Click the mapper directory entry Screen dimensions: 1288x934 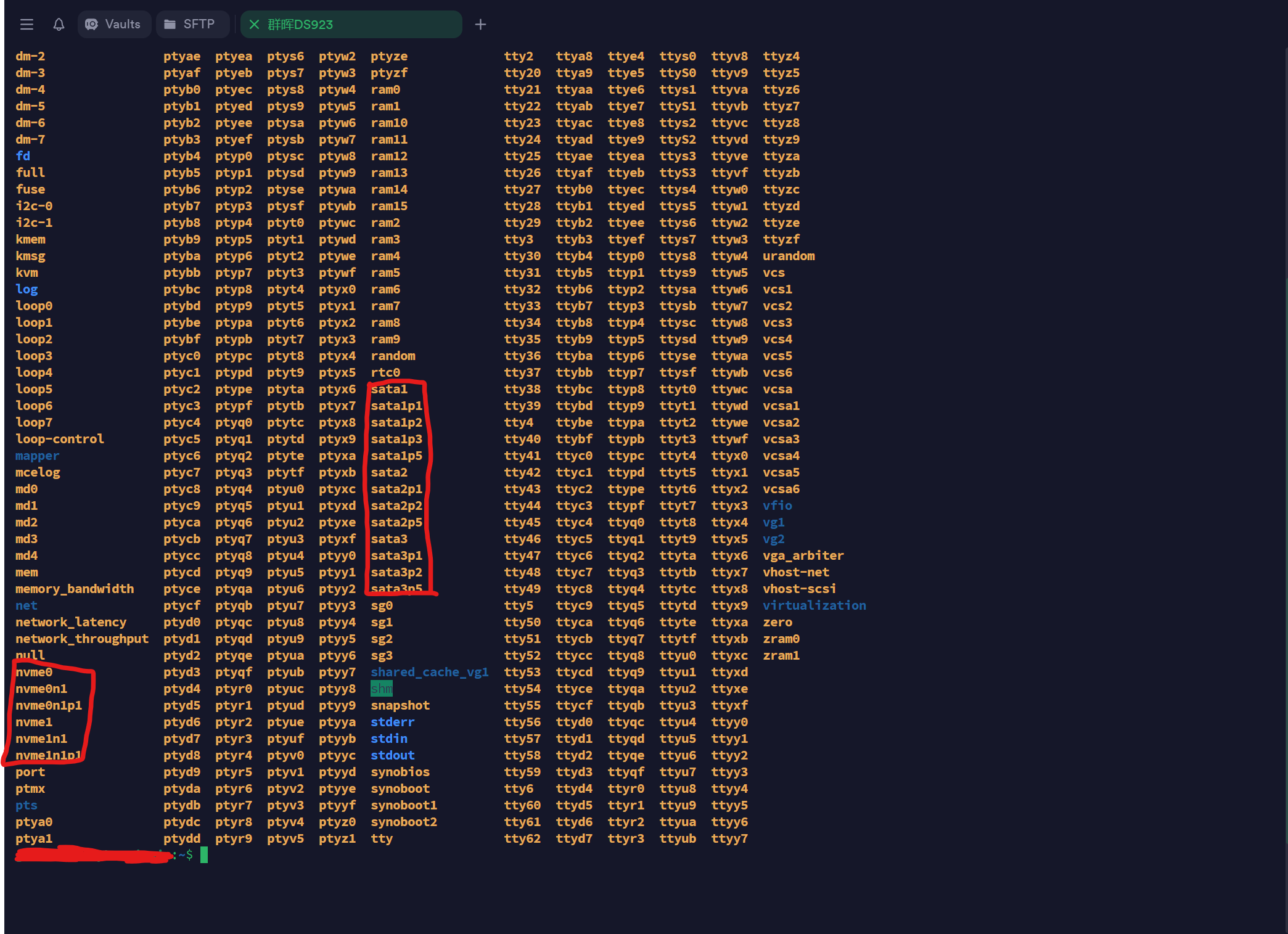coord(37,456)
